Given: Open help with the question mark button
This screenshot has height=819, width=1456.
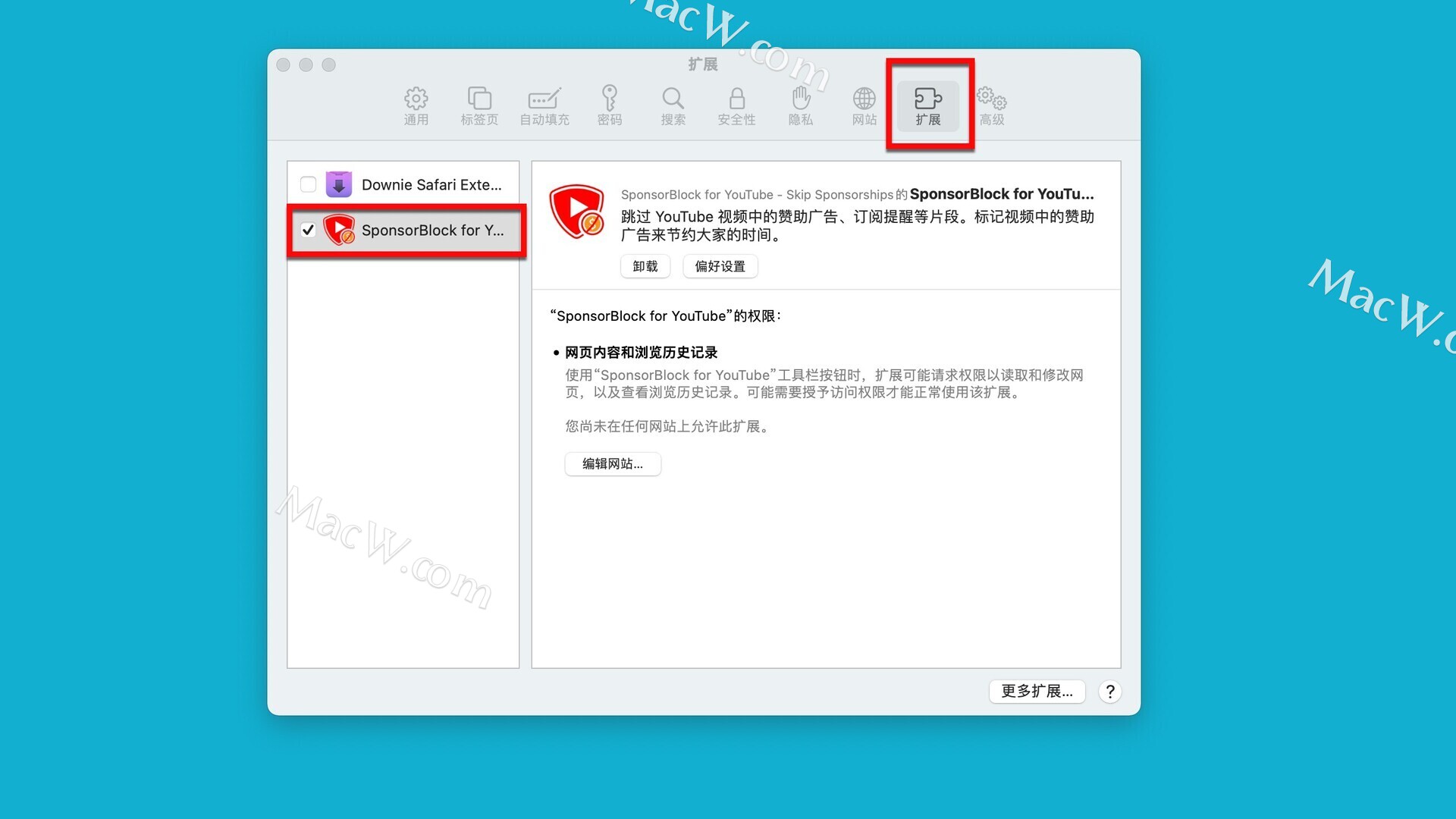Looking at the screenshot, I should [x=1109, y=692].
